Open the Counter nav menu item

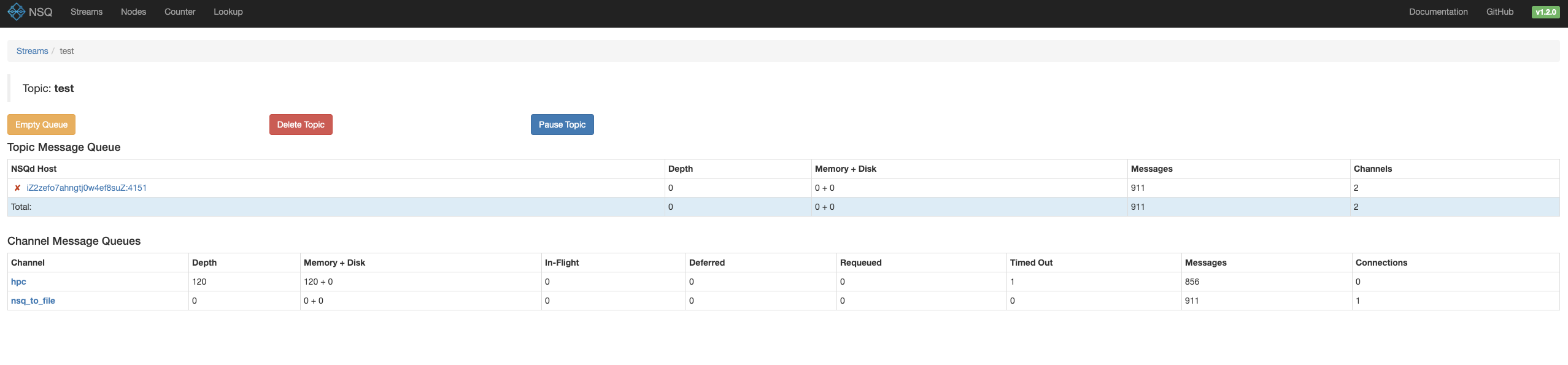[x=180, y=12]
